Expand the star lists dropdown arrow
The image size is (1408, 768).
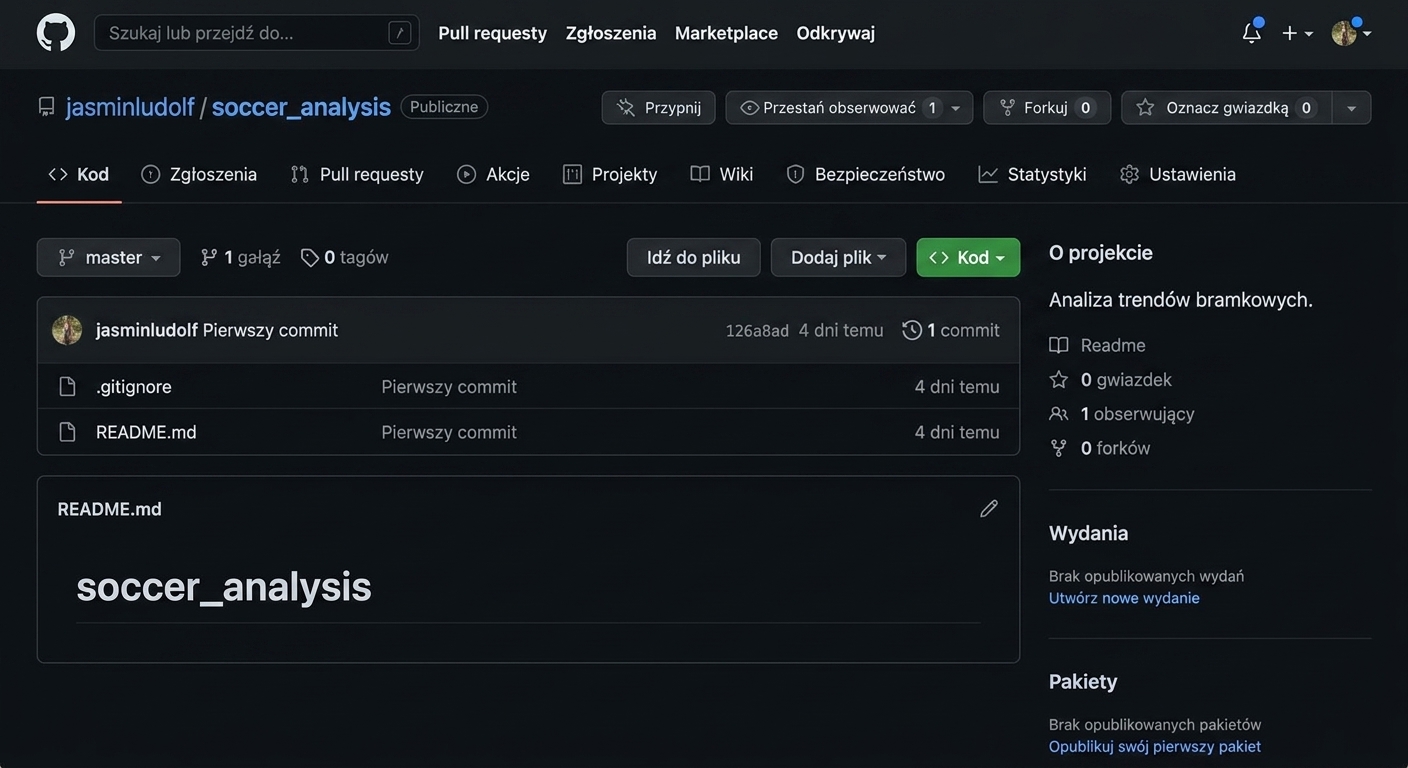[x=1352, y=108]
